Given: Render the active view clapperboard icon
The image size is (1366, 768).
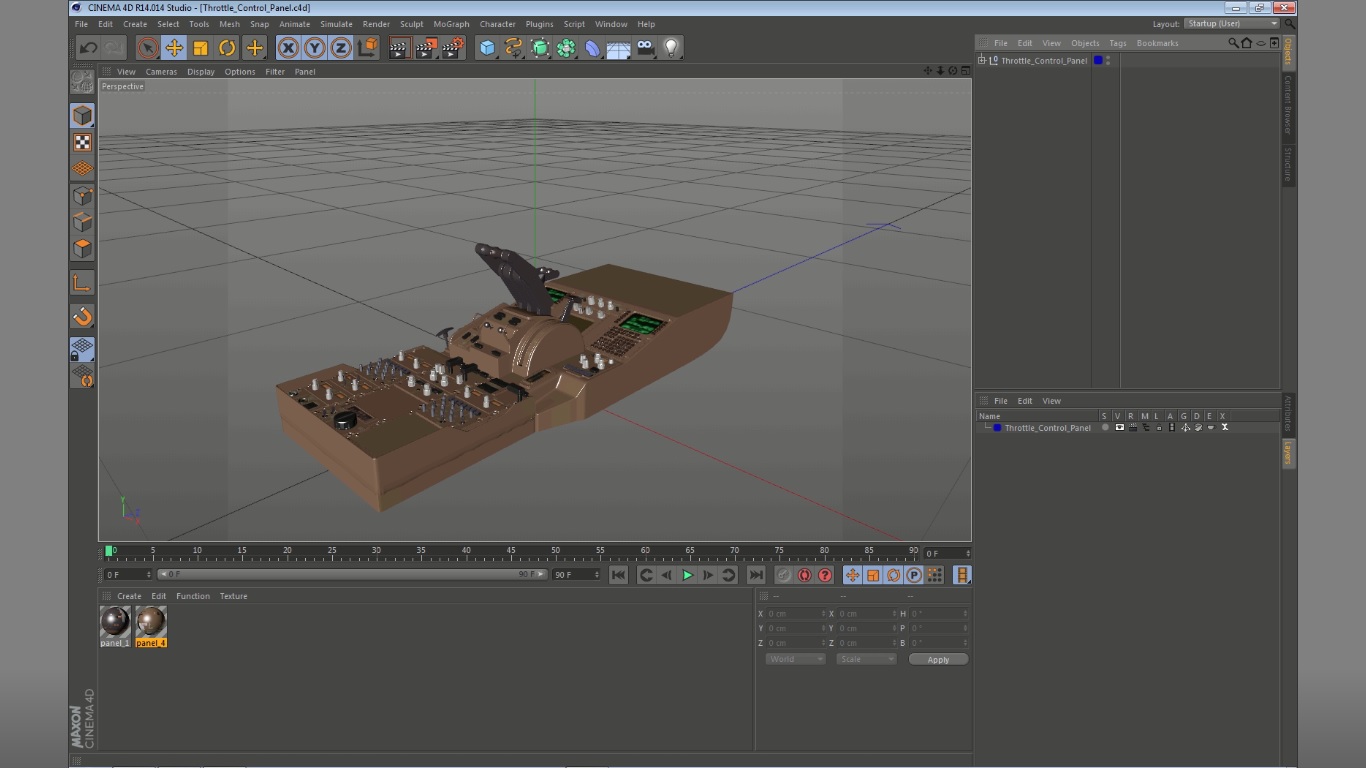Looking at the screenshot, I should pos(399,47).
